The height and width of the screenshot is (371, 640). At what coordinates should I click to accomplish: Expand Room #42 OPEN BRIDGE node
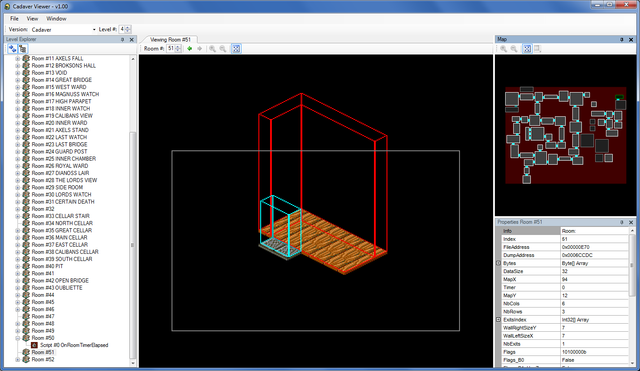18,281
